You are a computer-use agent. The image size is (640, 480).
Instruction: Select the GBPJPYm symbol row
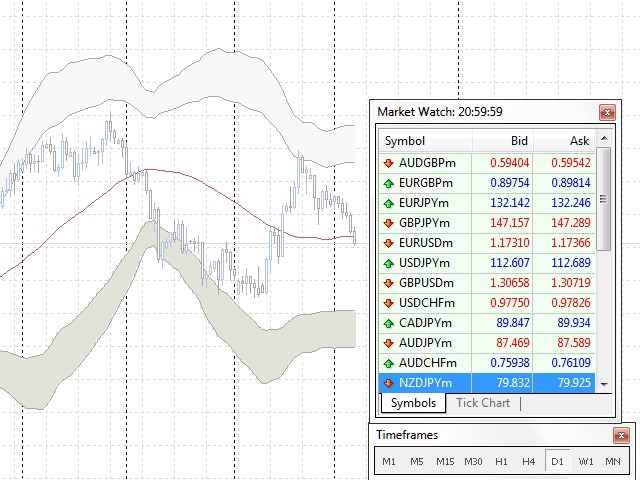click(x=487, y=223)
